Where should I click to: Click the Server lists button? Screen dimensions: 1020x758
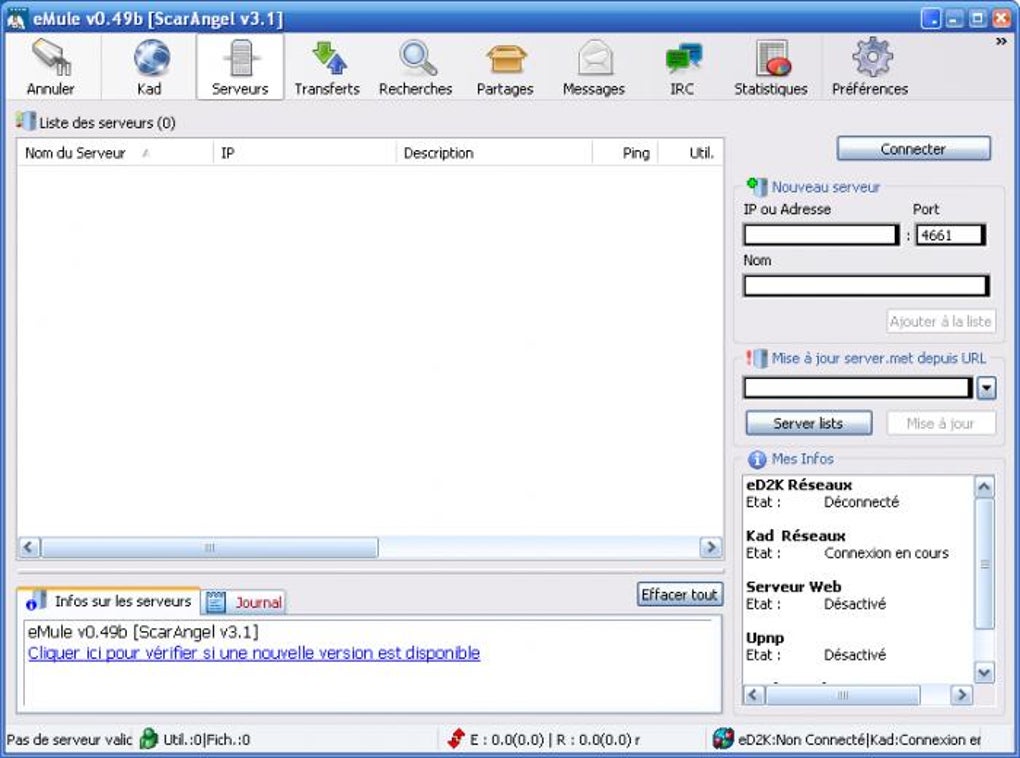click(x=809, y=424)
